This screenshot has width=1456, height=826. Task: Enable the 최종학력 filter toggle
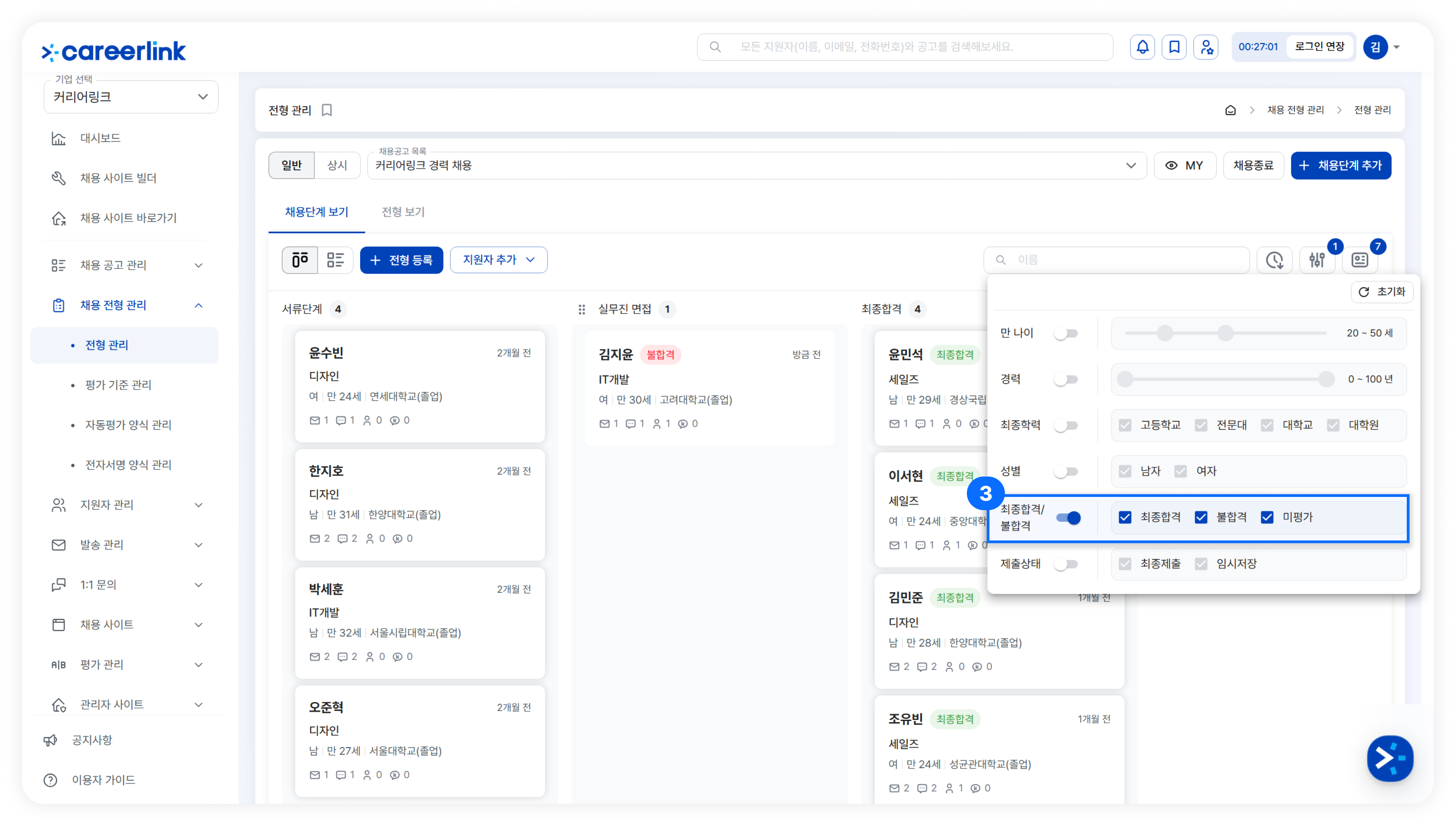click(1066, 425)
